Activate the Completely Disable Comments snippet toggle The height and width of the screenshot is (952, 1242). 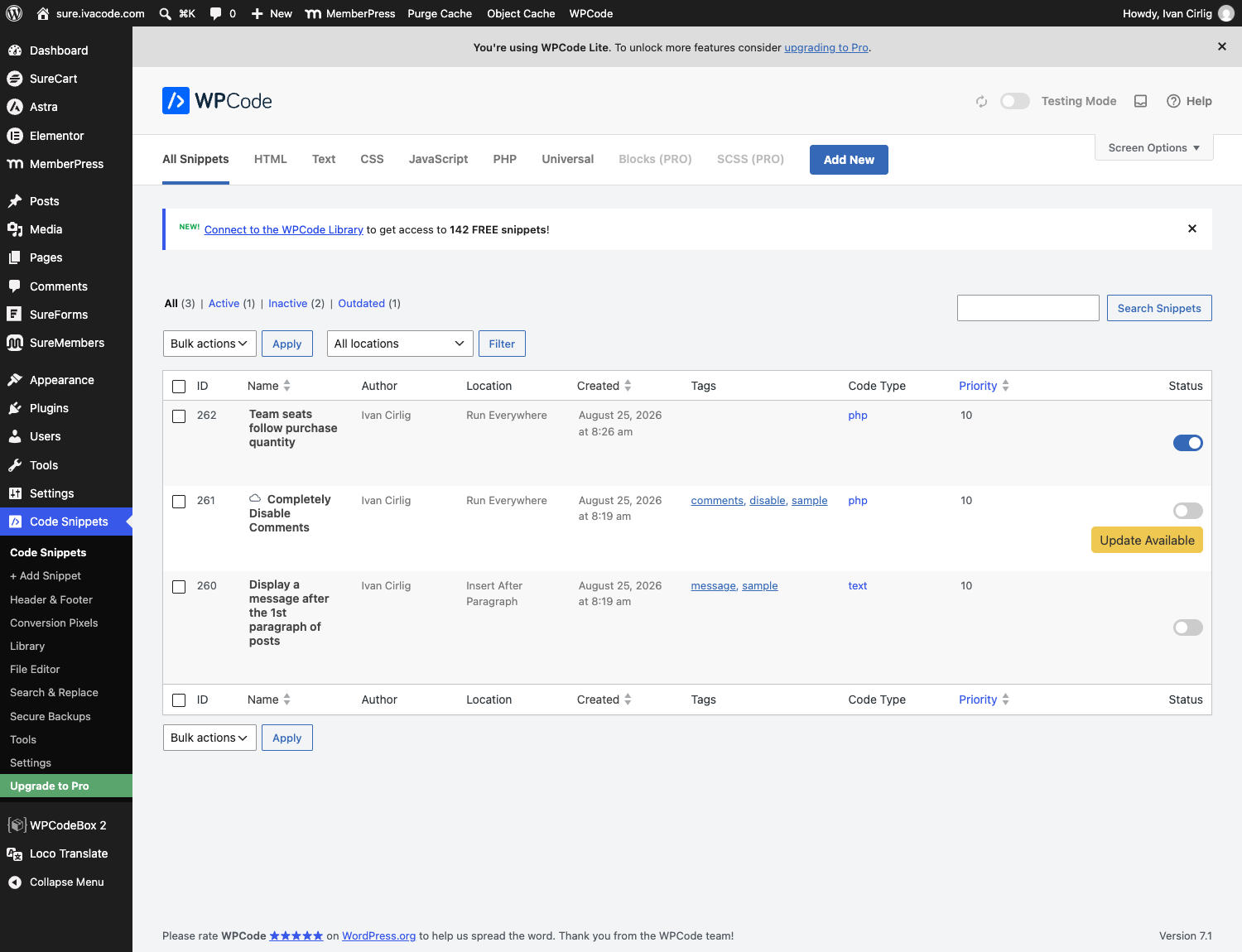(x=1188, y=511)
